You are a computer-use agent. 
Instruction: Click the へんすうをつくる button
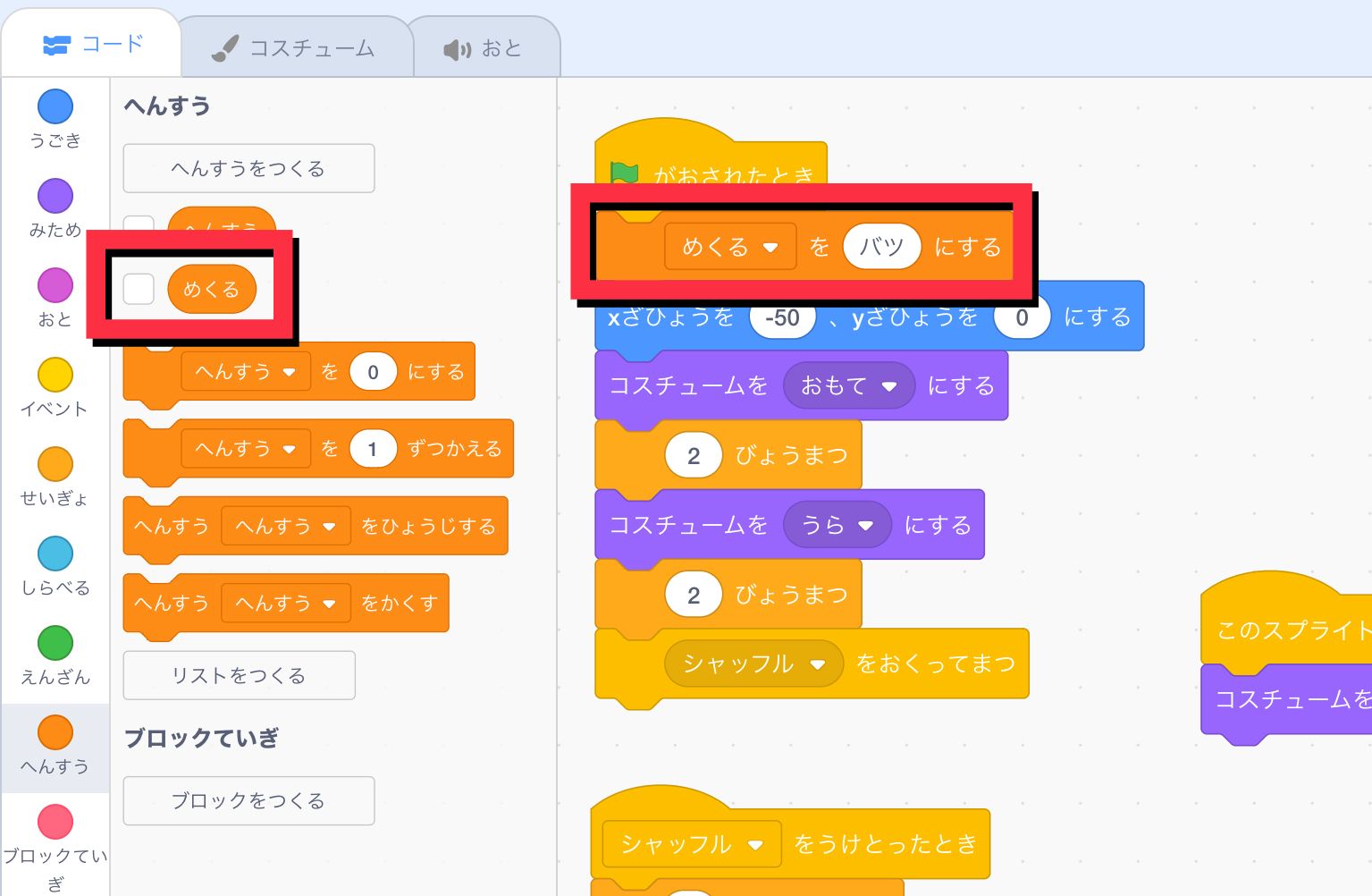click(248, 168)
